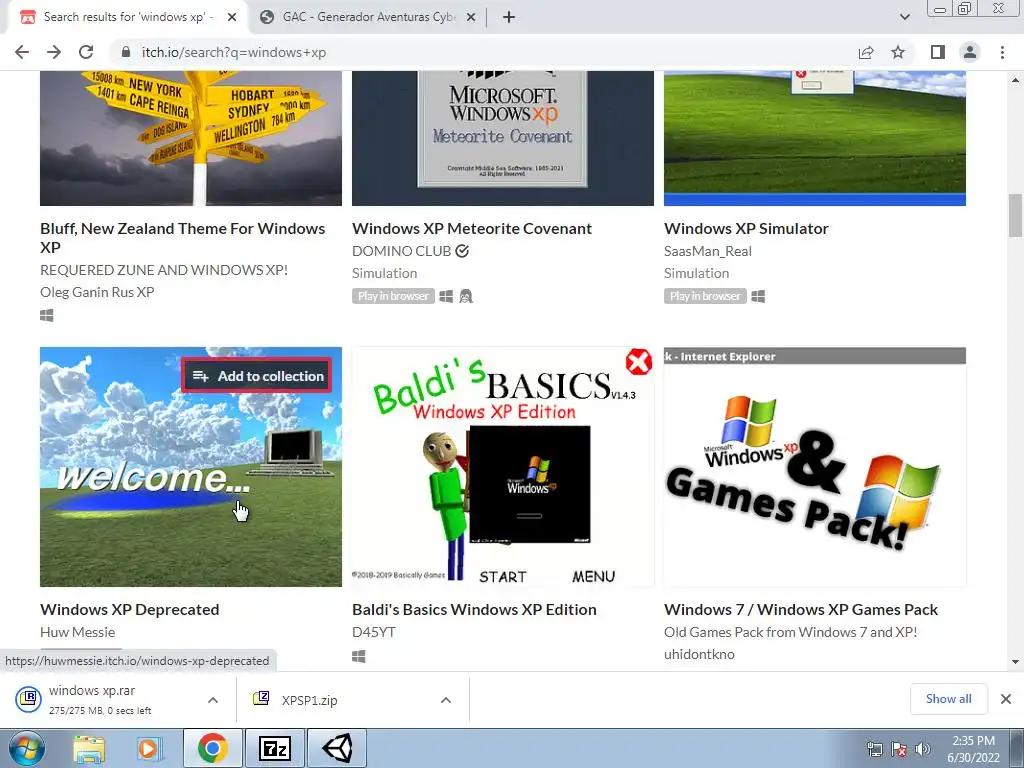Viewport: 1024px width, 768px height.
Task: Click the page scroll-down arrow
Action: (x=1016, y=662)
